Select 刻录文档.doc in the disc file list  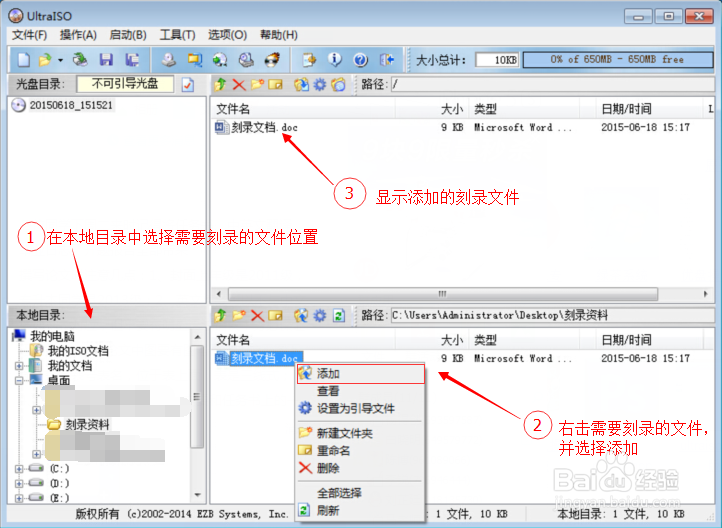264,128
